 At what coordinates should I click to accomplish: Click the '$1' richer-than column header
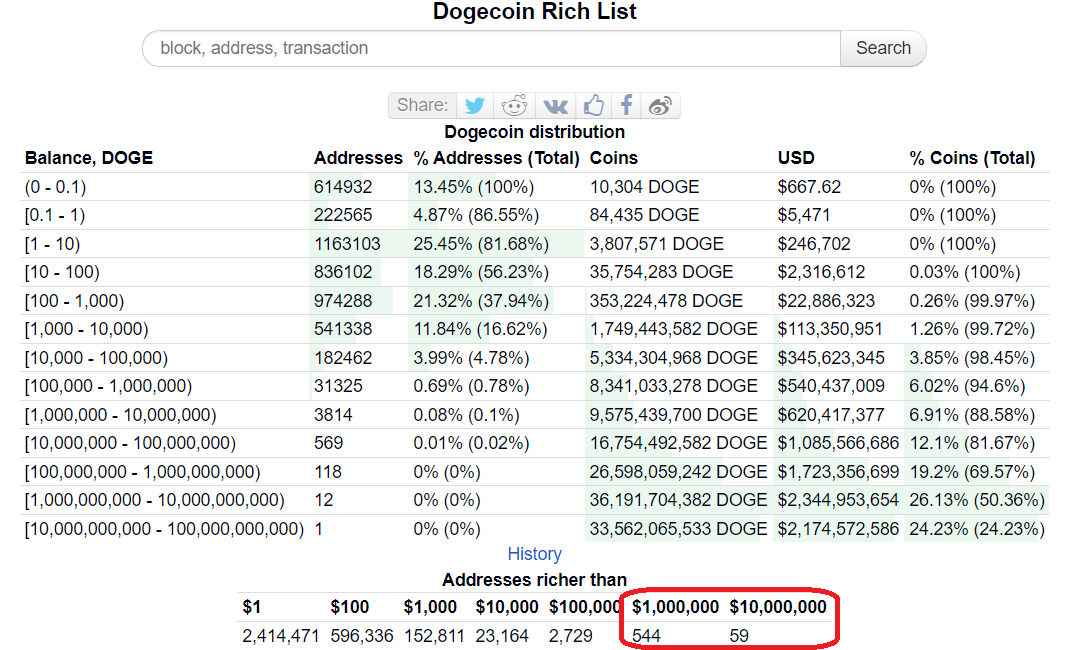click(x=252, y=607)
